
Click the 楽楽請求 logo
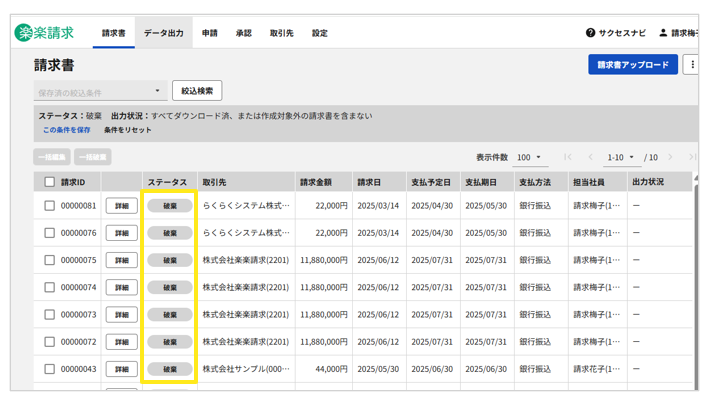(x=45, y=33)
